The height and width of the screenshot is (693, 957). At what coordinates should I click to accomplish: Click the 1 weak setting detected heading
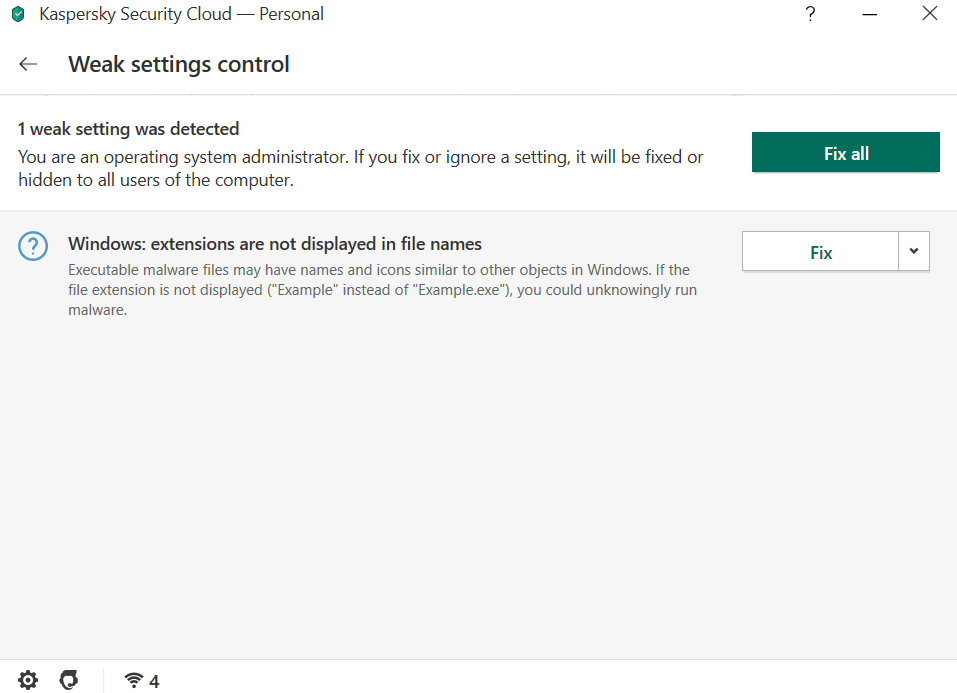[129, 129]
